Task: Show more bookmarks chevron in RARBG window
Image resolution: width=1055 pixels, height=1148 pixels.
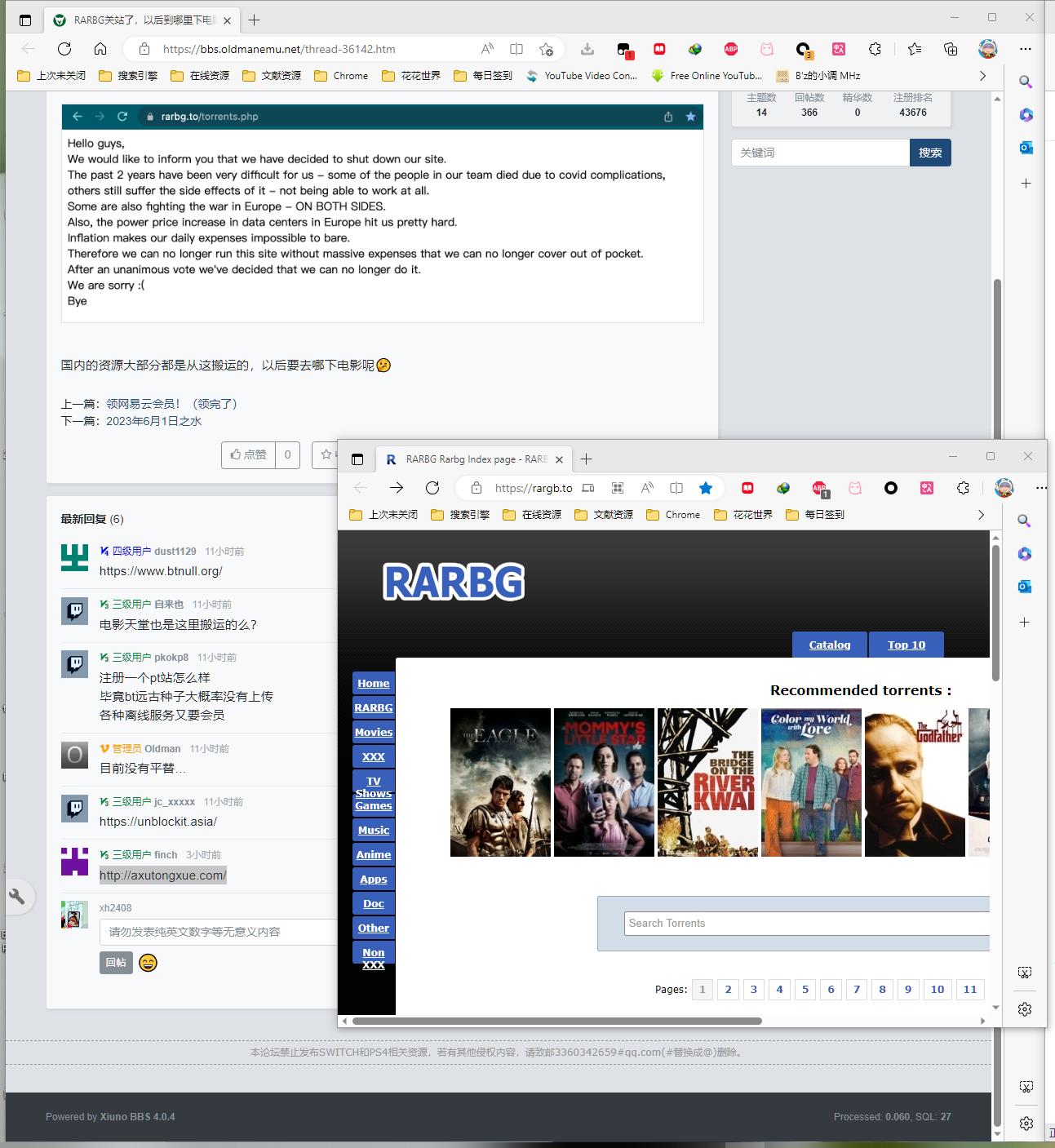Action: pyautogui.click(x=981, y=515)
